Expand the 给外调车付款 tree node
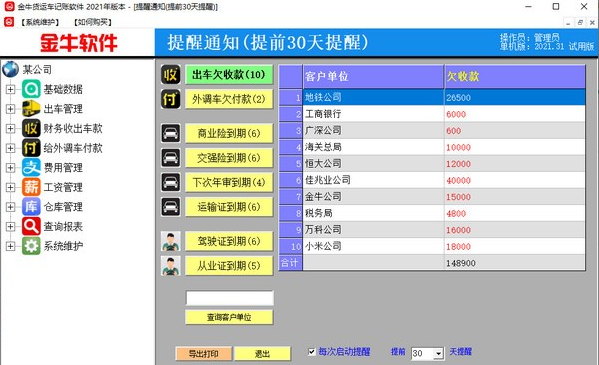 click(10, 148)
